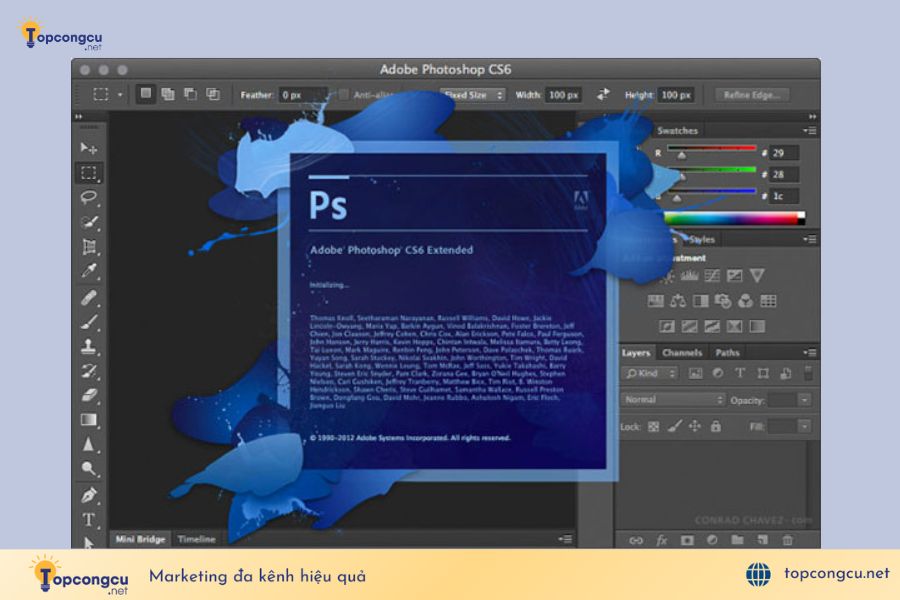The image size is (900, 600).
Task: Create a new layer group
Action: (738, 540)
